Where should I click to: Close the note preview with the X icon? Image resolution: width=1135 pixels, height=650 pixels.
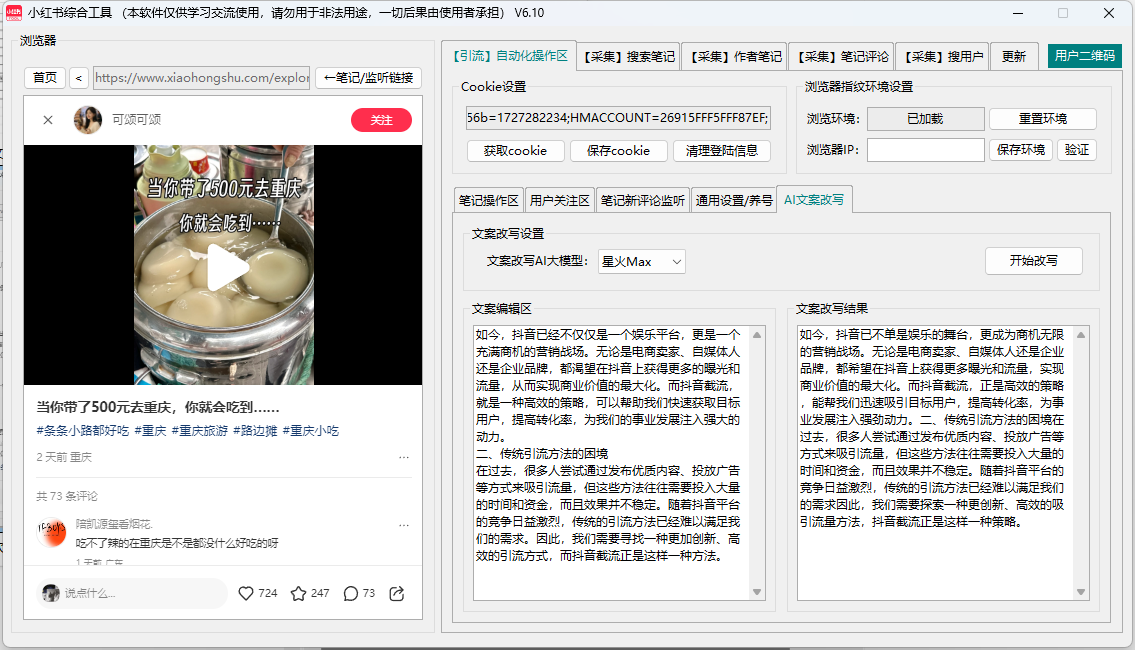click(x=48, y=120)
